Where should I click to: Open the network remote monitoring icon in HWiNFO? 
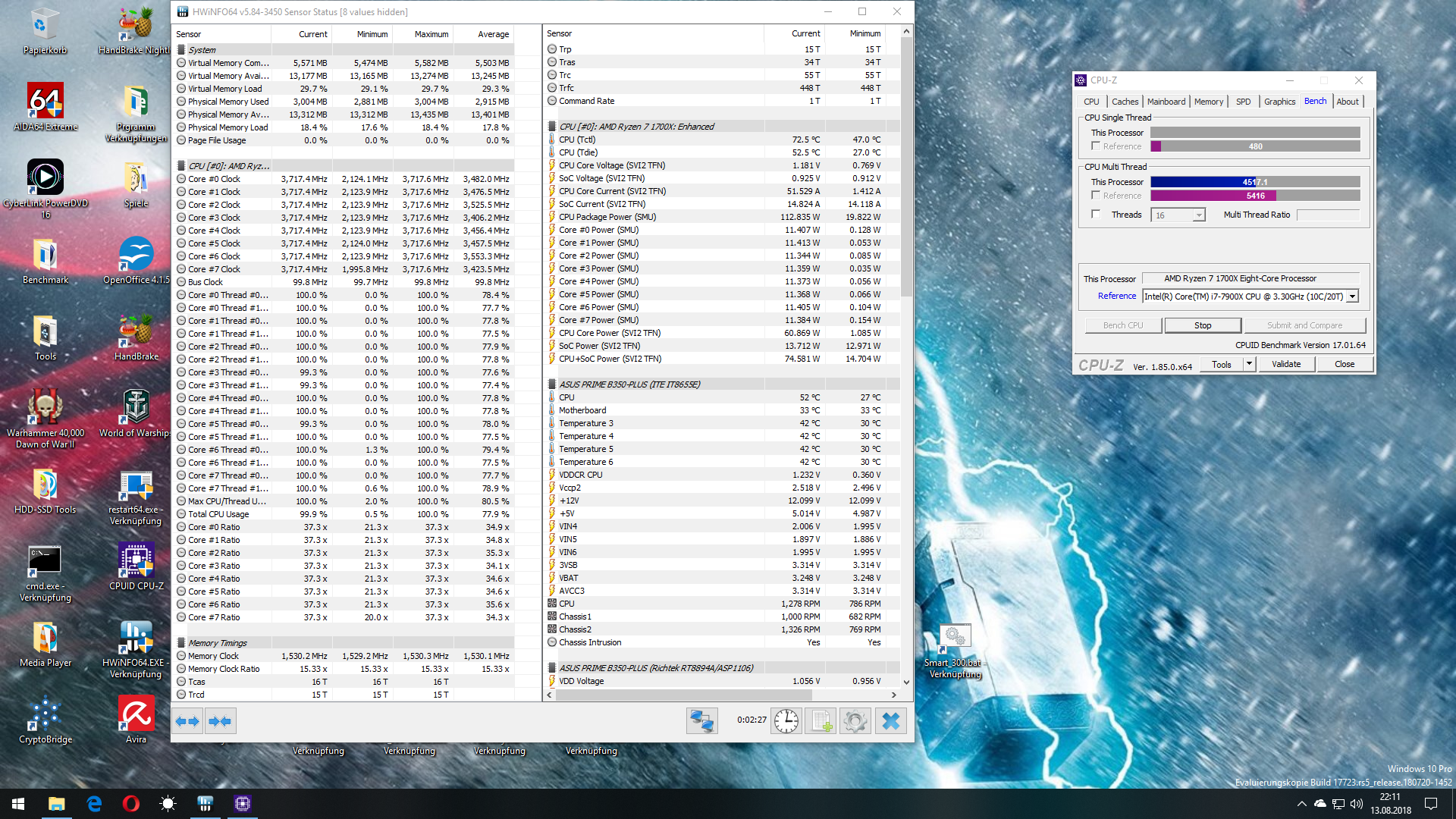click(701, 720)
